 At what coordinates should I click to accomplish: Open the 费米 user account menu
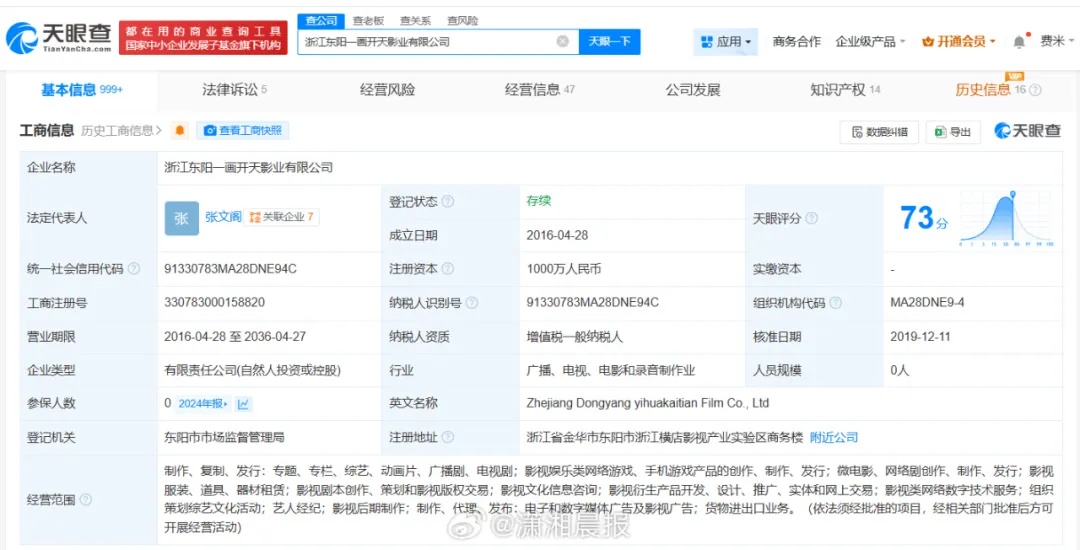click(x=1055, y=42)
